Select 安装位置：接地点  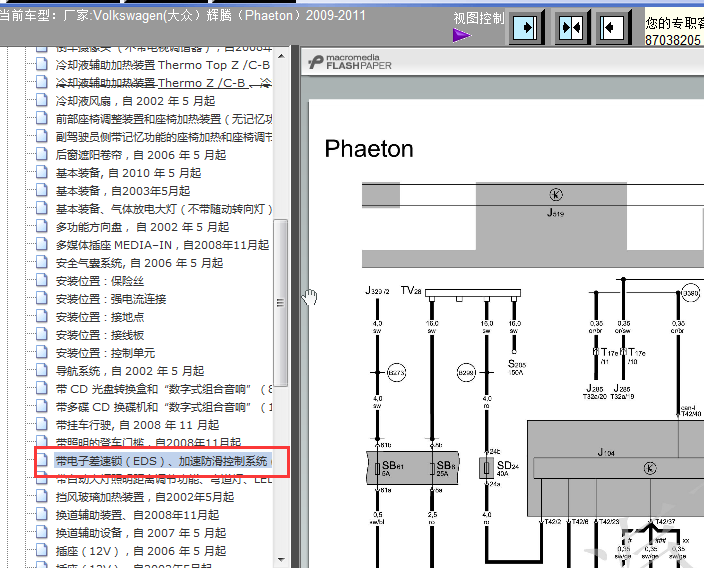pyautogui.click(x=100, y=317)
